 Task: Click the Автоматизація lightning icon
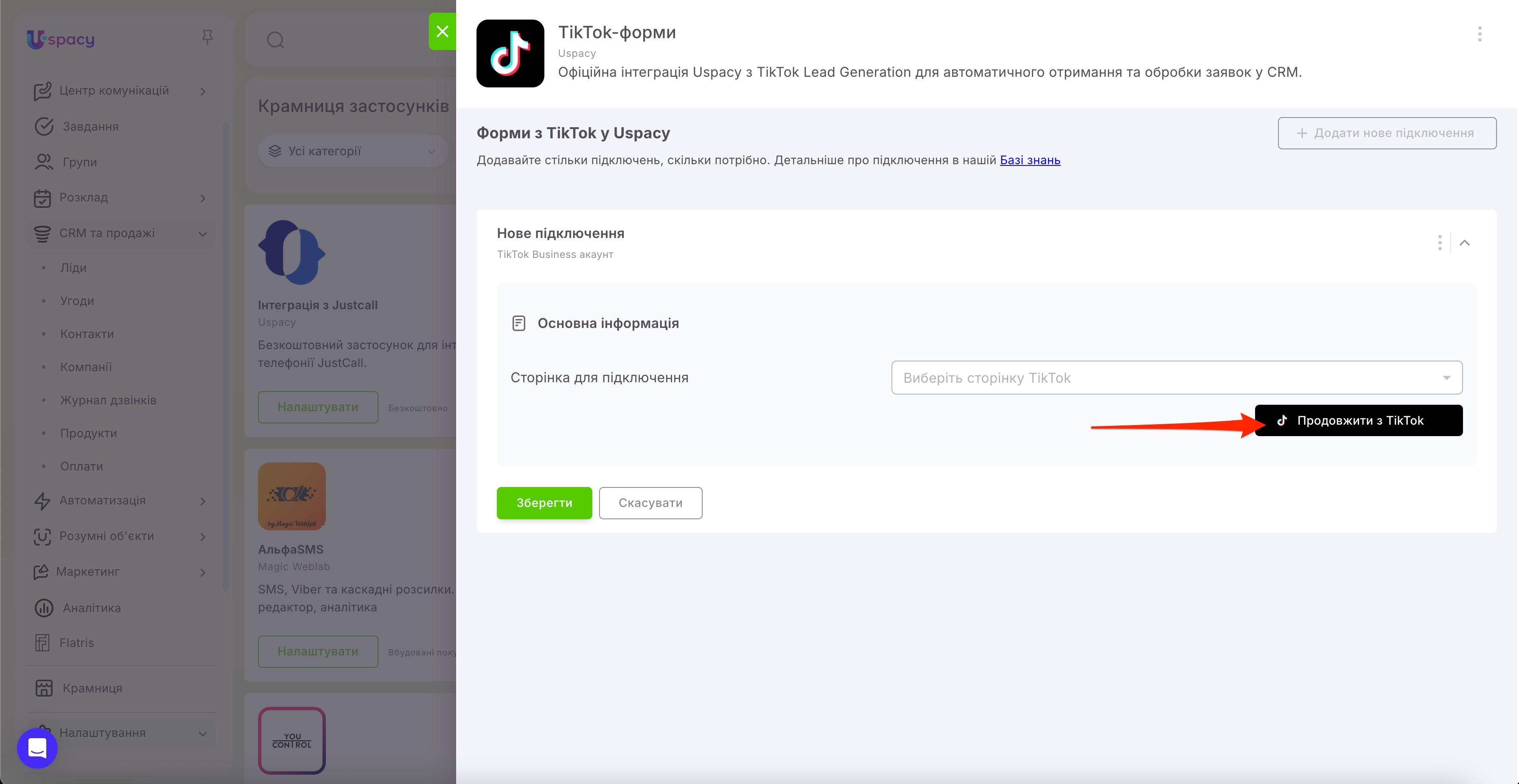click(x=42, y=501)
